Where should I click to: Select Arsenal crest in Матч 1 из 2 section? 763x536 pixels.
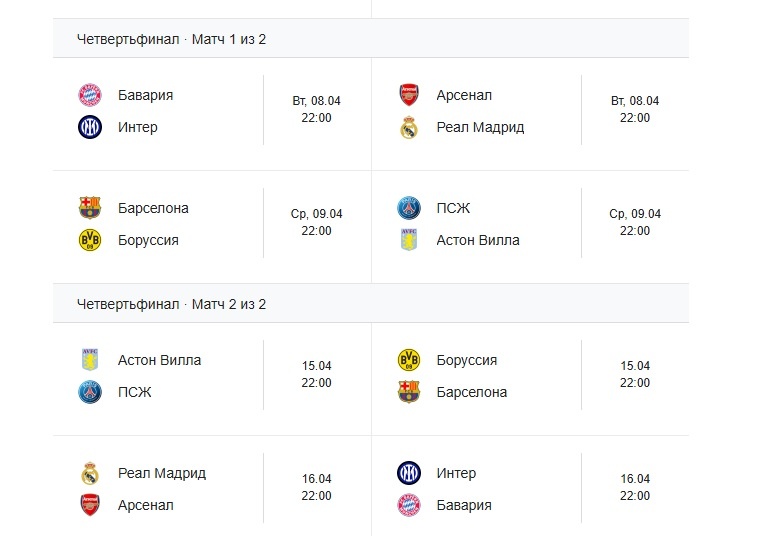pos(409,95)
